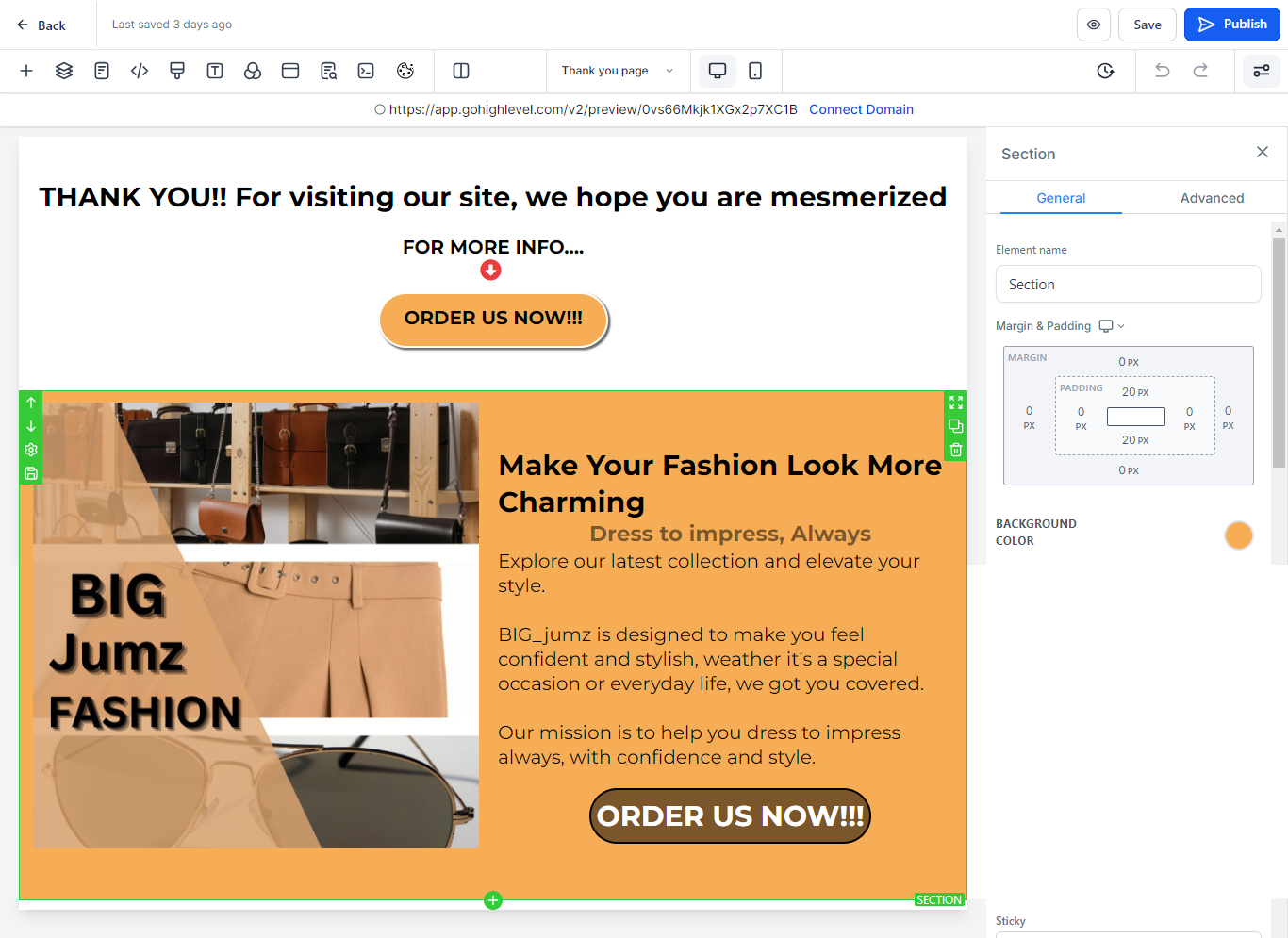This screenshot has height=938, width=1288.
Task: Toggle the settings sliders panel icon
Action: click(x=1262, y=71)
